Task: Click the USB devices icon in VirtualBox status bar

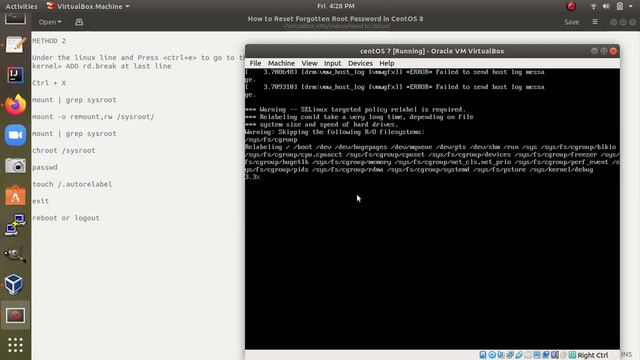Action: click(519, 355)
